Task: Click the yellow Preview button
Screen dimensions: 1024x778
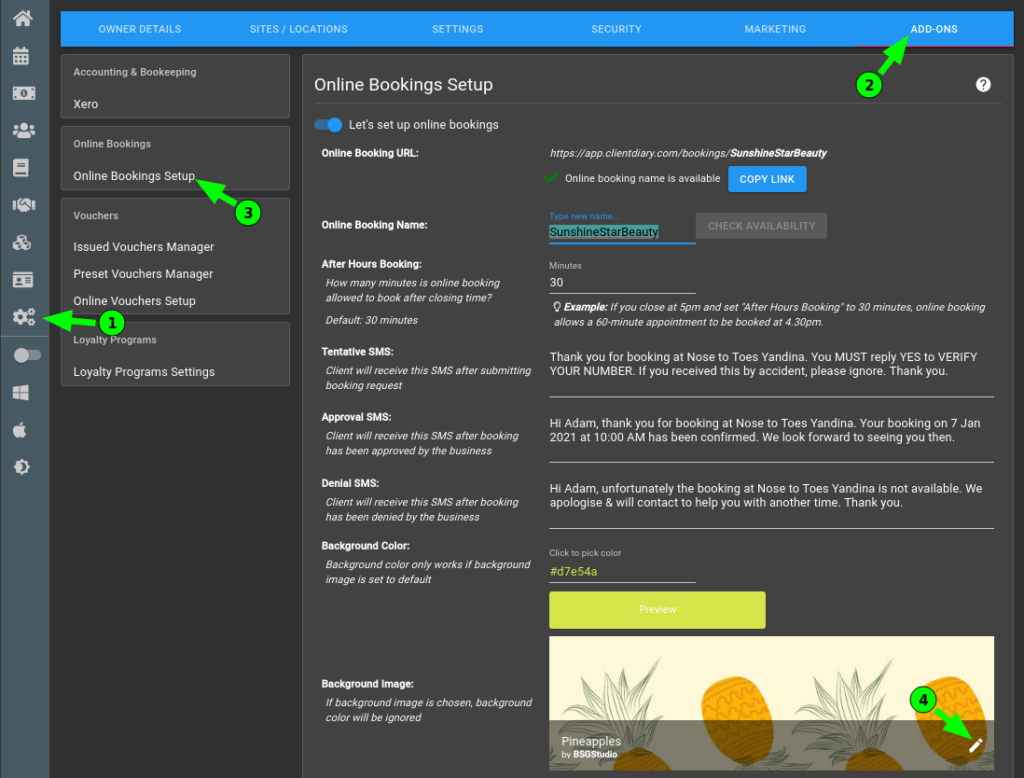Action: click(657, 609)
